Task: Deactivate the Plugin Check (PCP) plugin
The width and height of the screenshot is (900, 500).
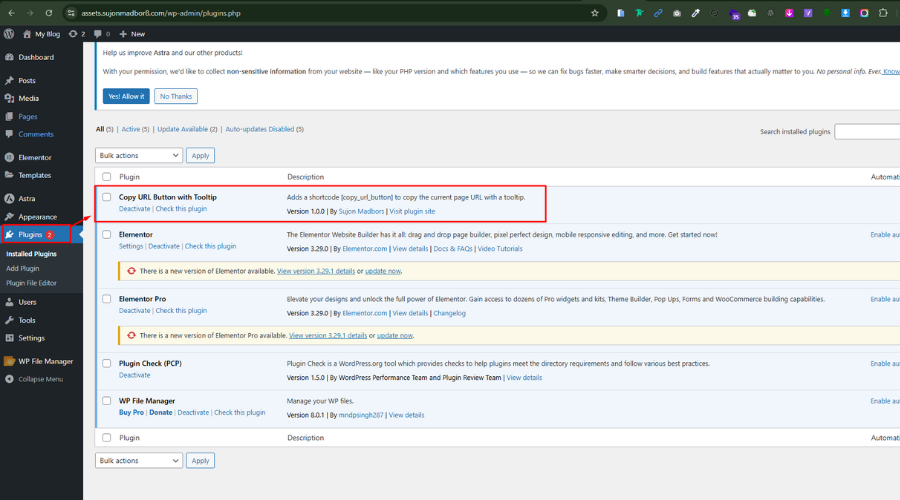Action: [134, 375]
